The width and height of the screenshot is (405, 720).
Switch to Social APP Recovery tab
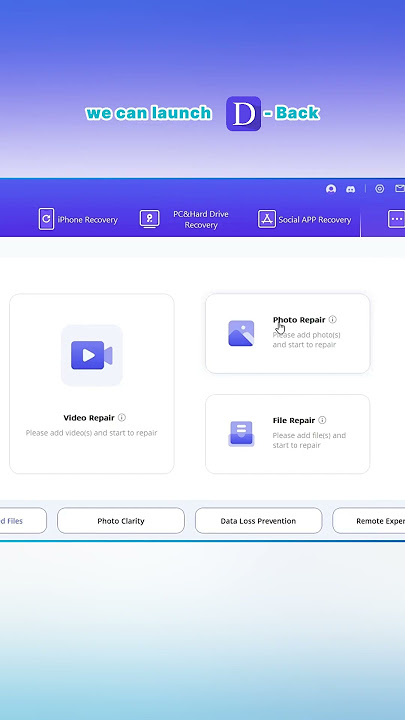pos(304,219)
